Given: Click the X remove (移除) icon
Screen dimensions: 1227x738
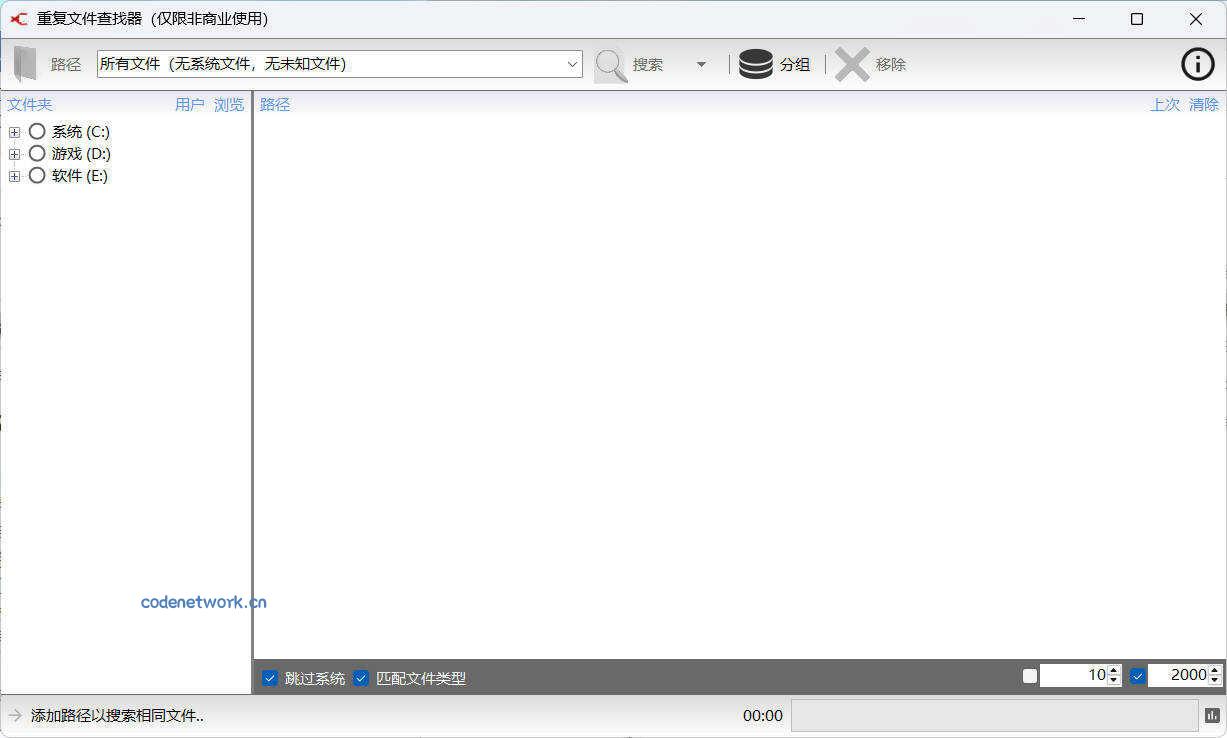Looking at the screenshot, I should pos(852,64).
